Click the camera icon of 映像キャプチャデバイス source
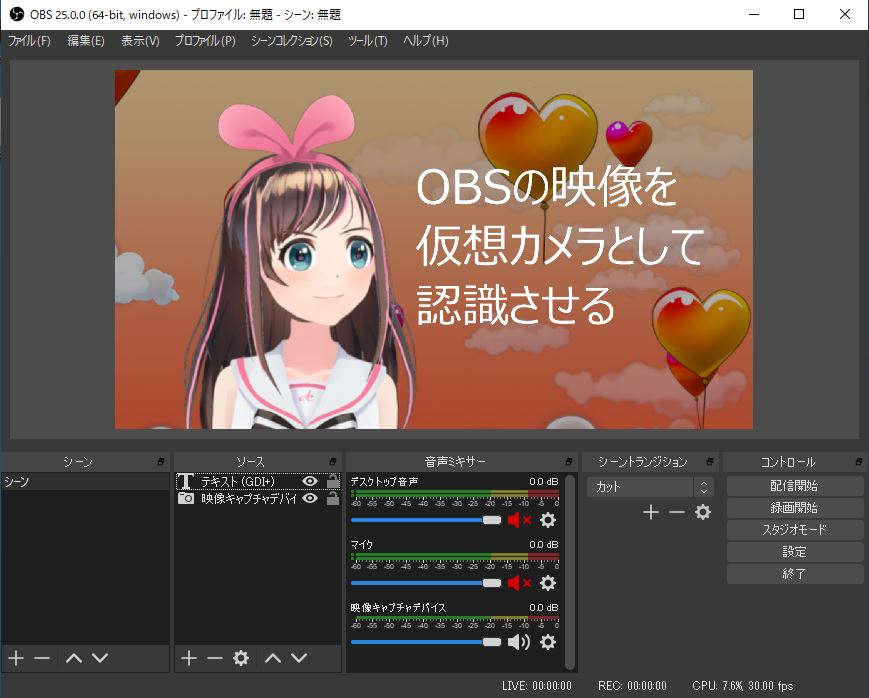The height and width of the screenshot is (698, 869). (186, 498)
